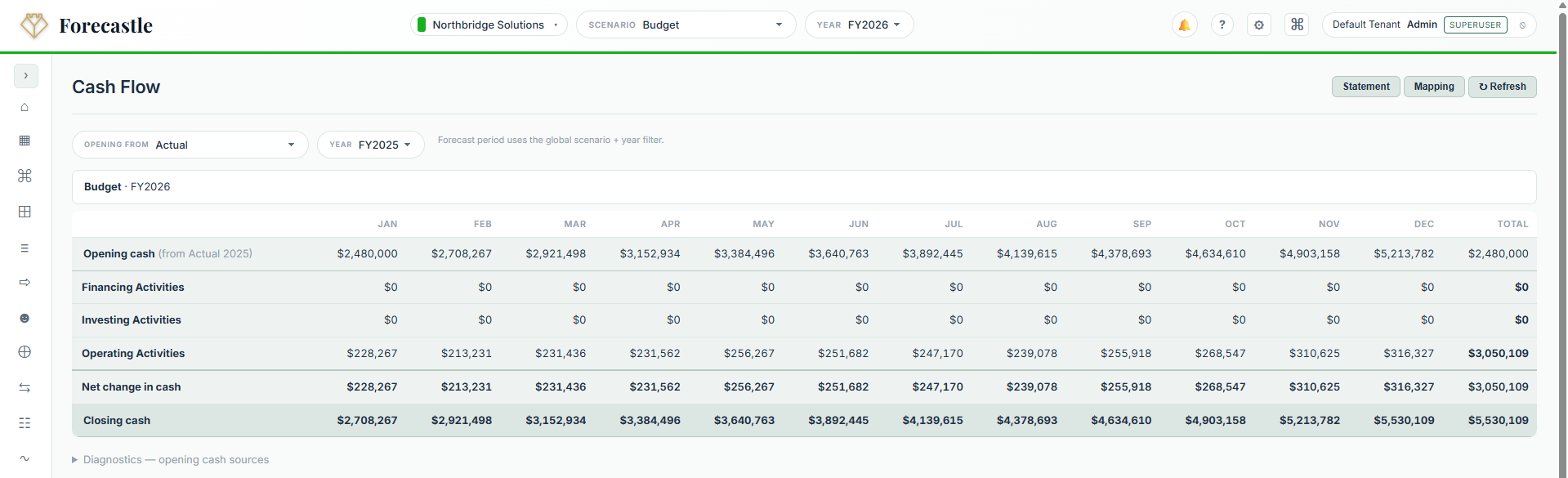Screen dimensions: 1568x478
Task: Open command palette icon in header
Action: tap(1297, 25)
